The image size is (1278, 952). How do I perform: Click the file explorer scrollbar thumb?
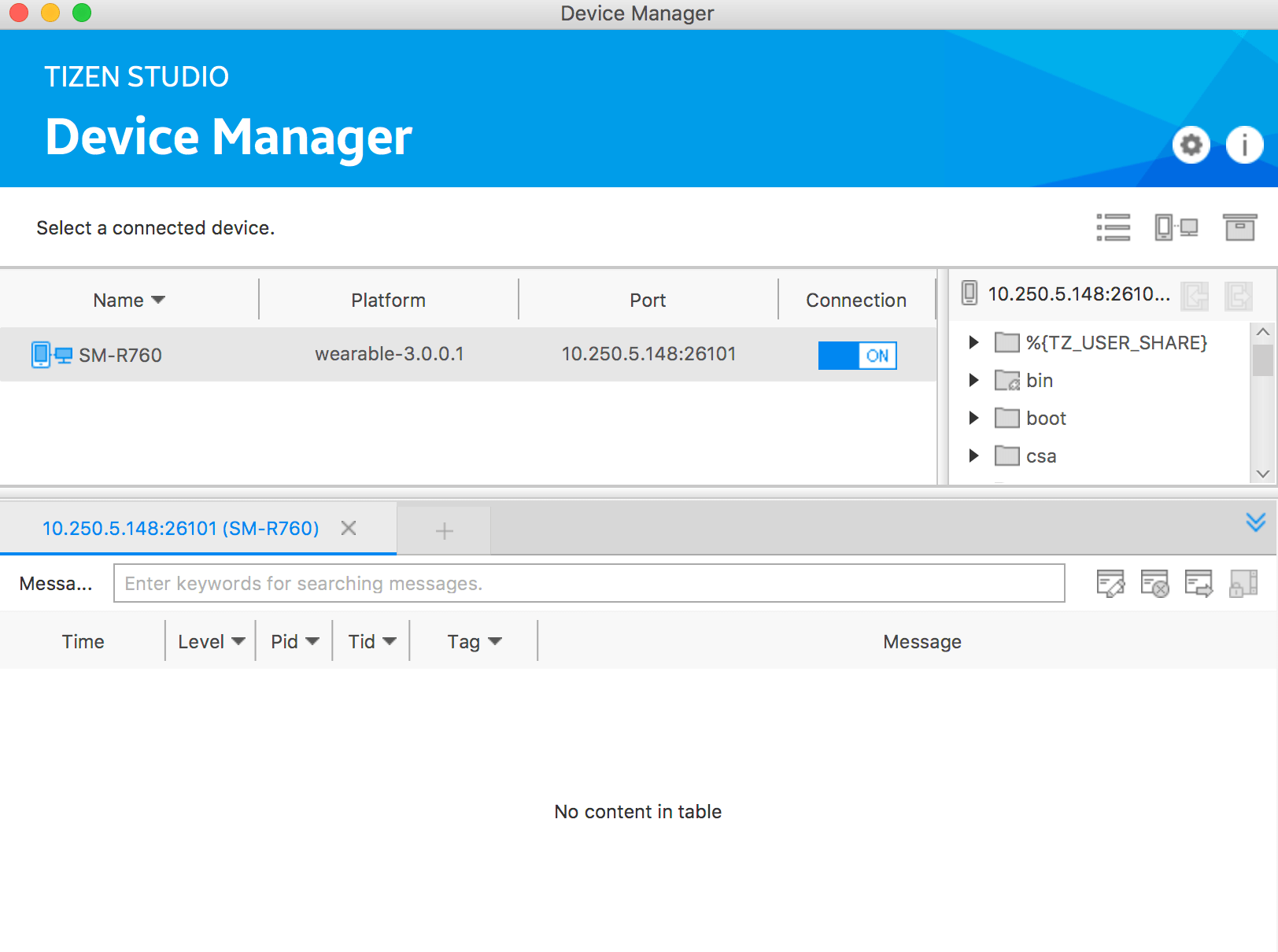[1263, 361]
